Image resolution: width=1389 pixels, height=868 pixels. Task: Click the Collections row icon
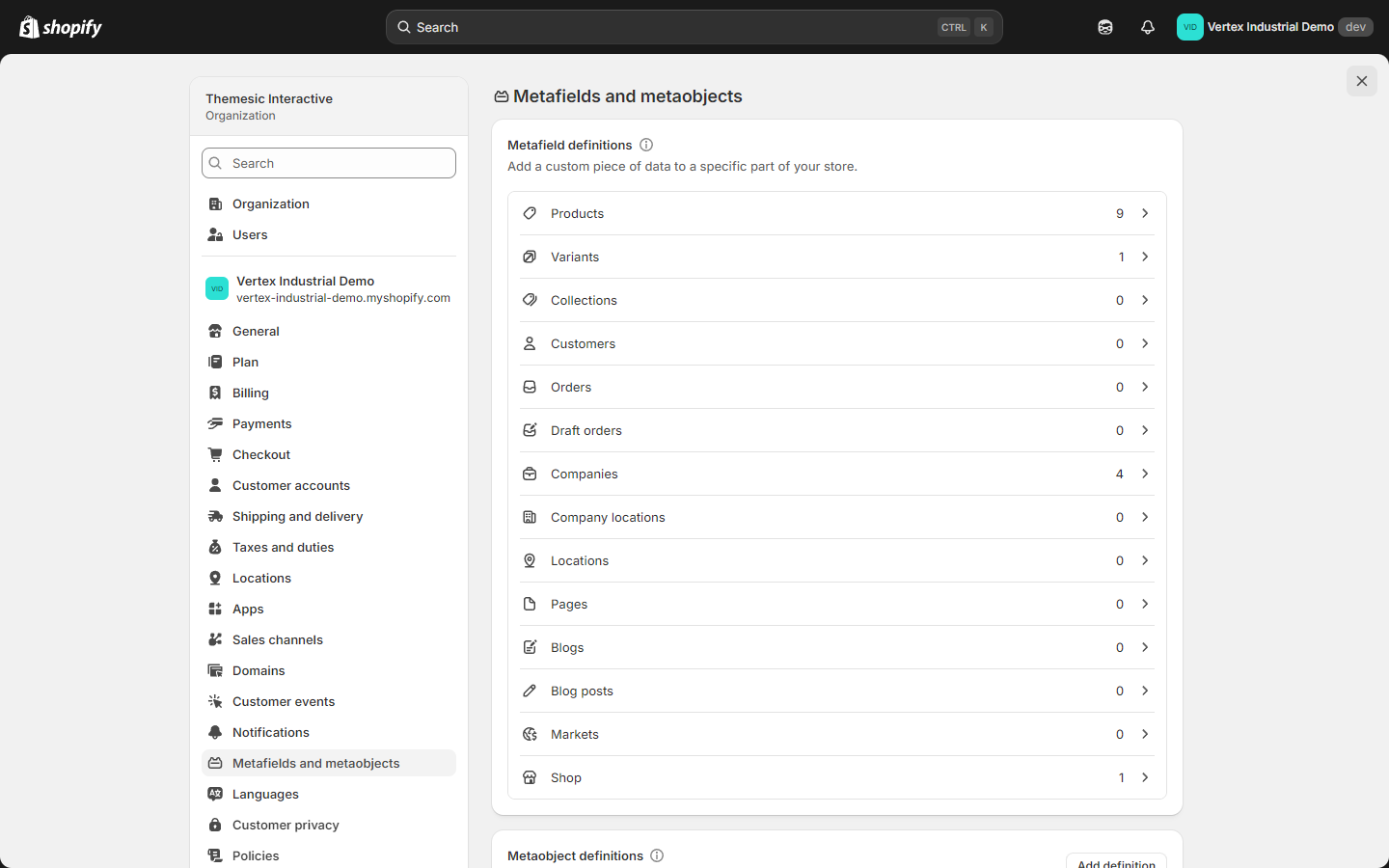coord(530,300)
